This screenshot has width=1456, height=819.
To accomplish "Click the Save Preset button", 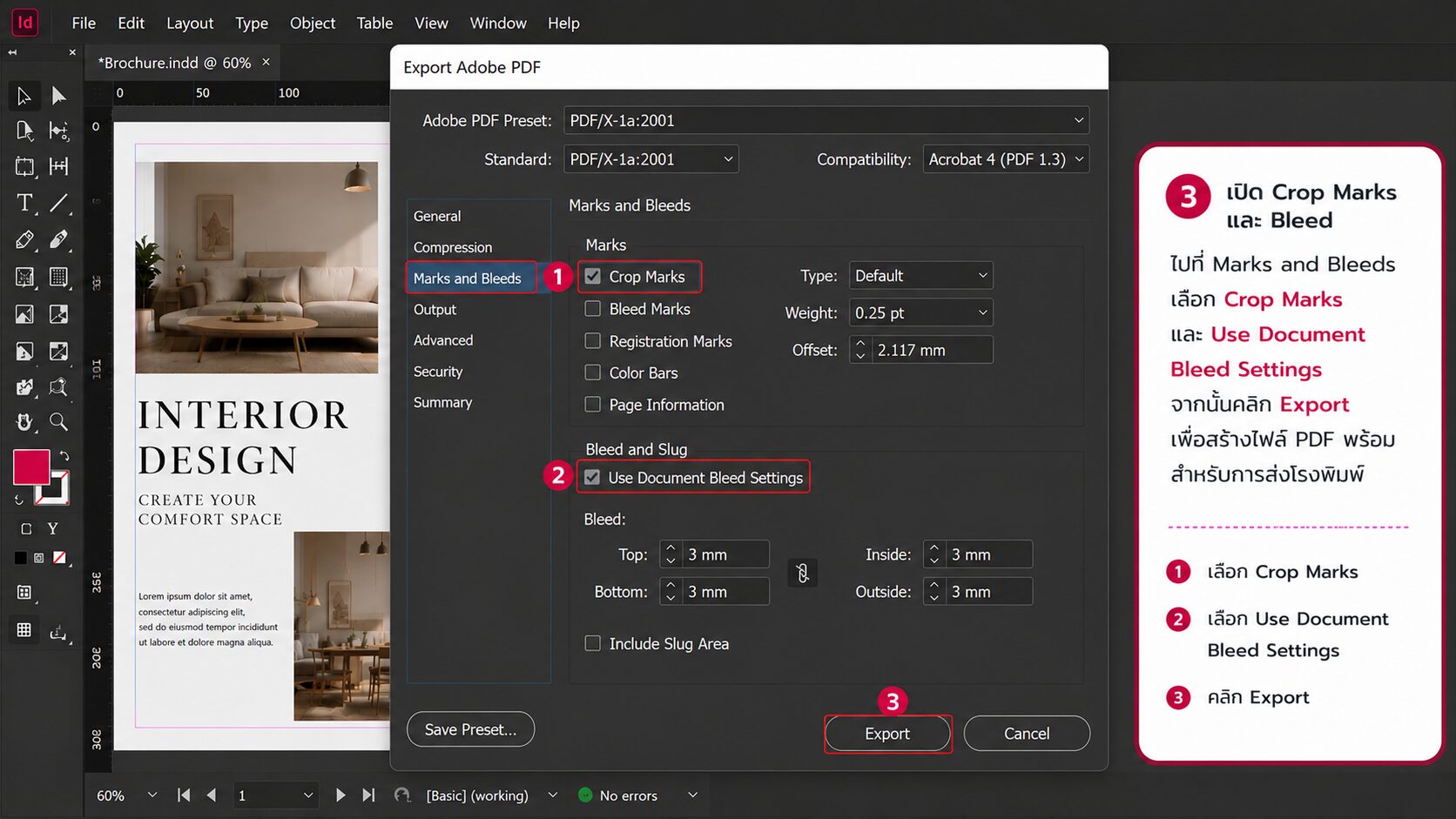I will (x=470, y=729).
